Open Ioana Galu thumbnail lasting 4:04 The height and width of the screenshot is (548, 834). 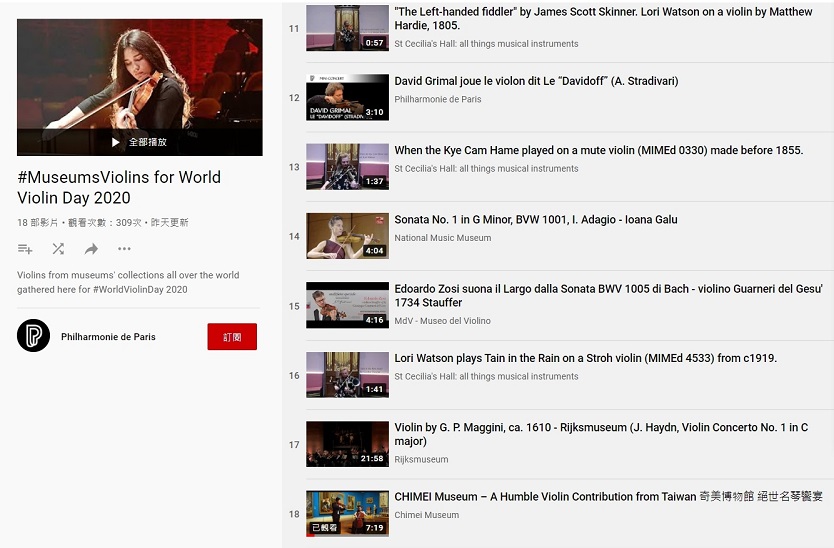347,236
